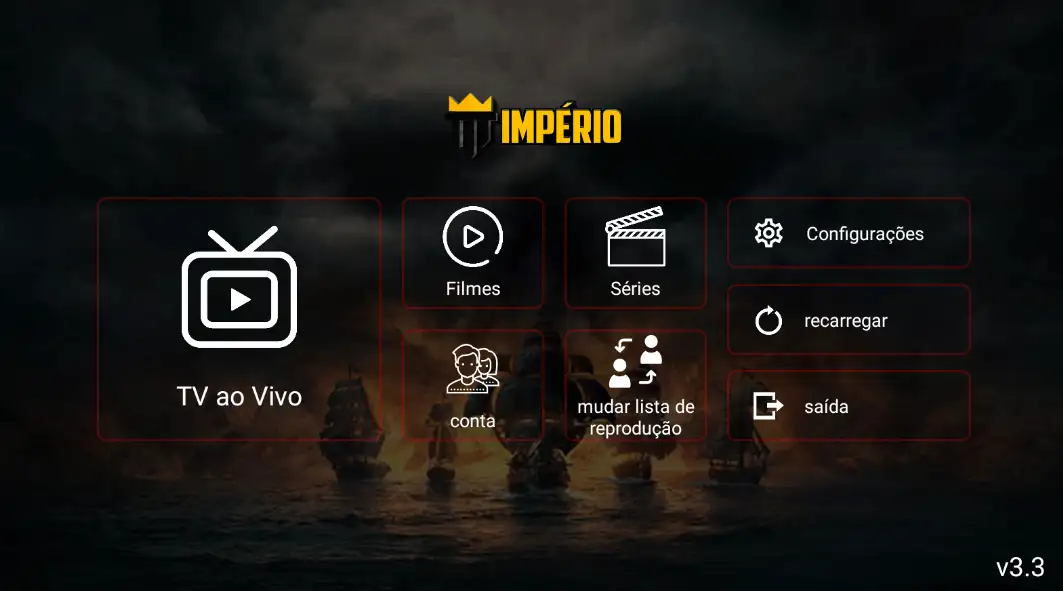The width and height of the screenshot is (1063, 591).
Task: Click the Configurações gear icon
Action: click(x=768, y=233)
